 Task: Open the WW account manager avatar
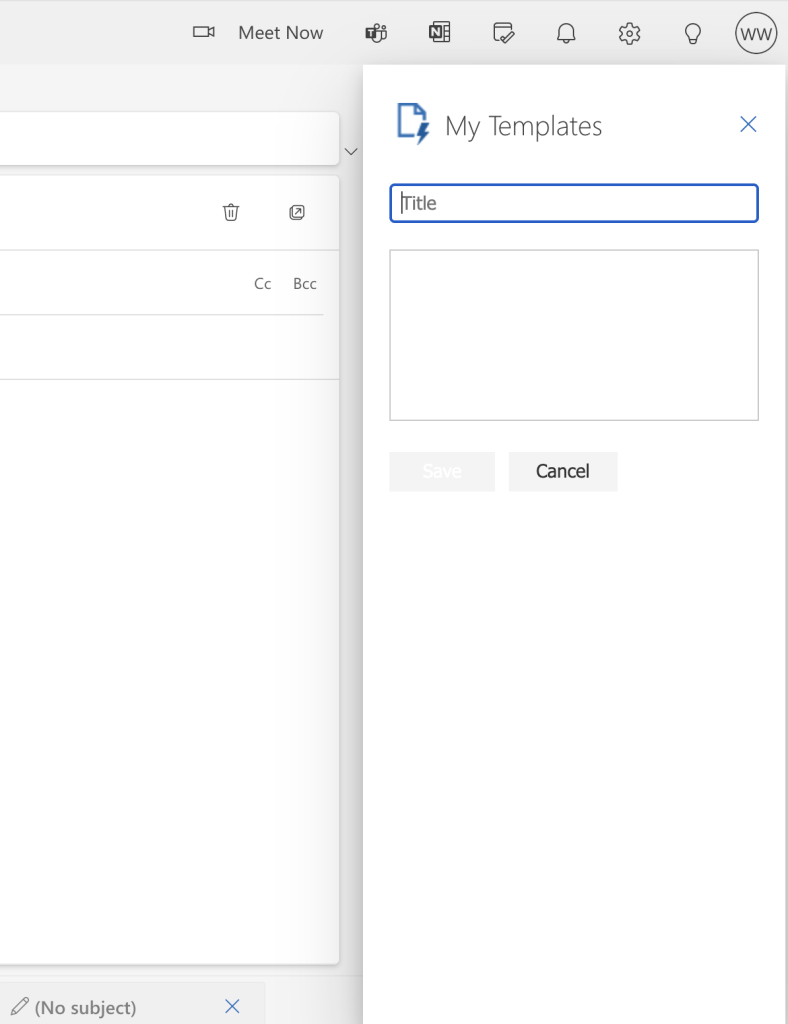756,34
